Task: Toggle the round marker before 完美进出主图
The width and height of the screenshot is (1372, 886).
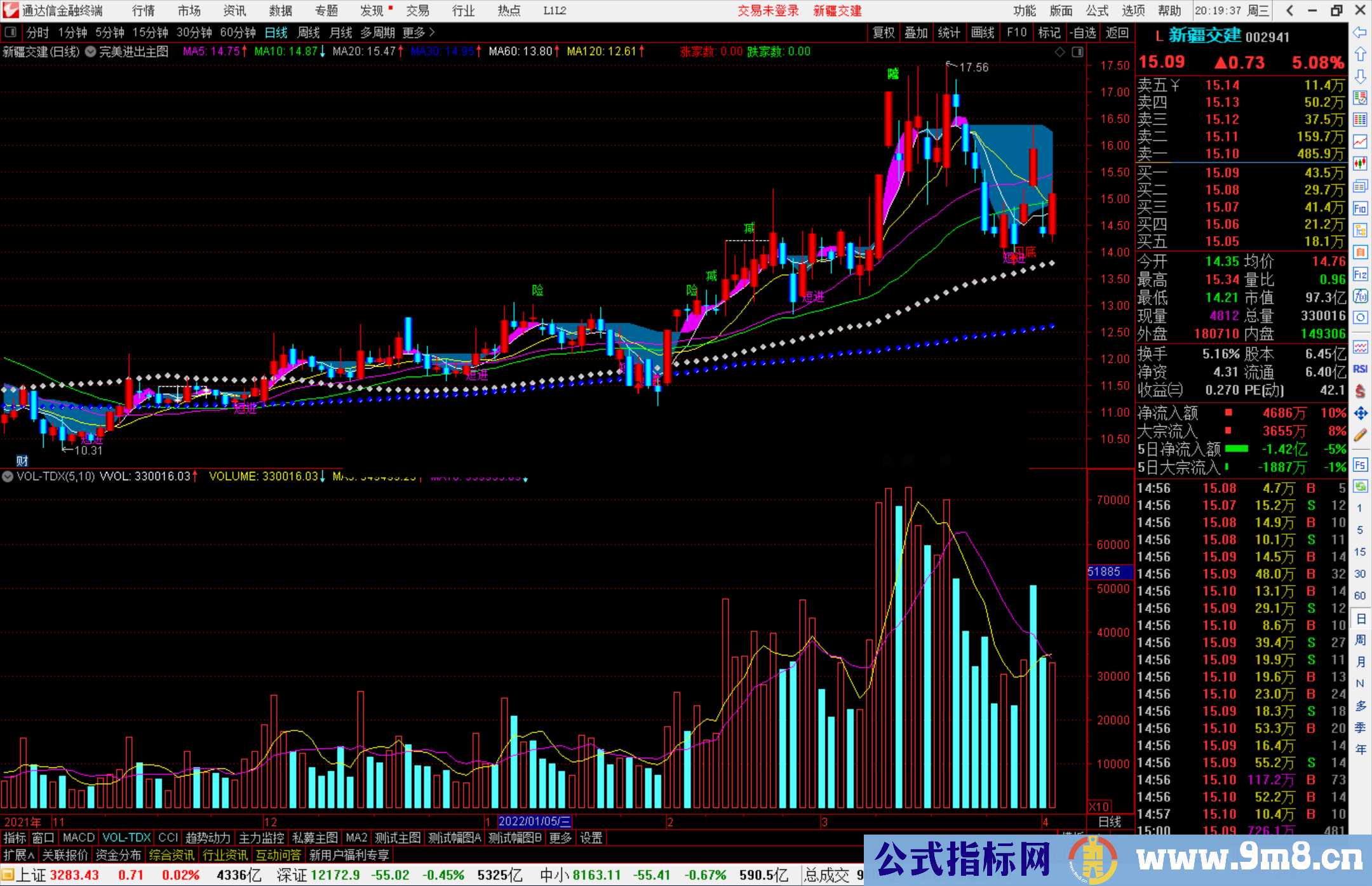Action: coord(91,52)
